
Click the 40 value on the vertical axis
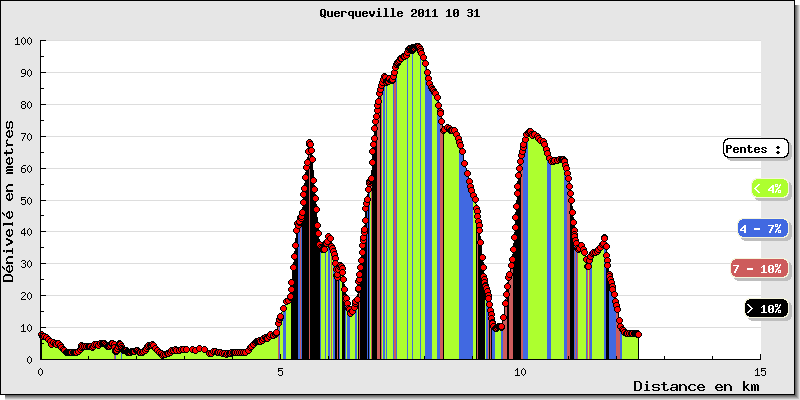[26, 232]
